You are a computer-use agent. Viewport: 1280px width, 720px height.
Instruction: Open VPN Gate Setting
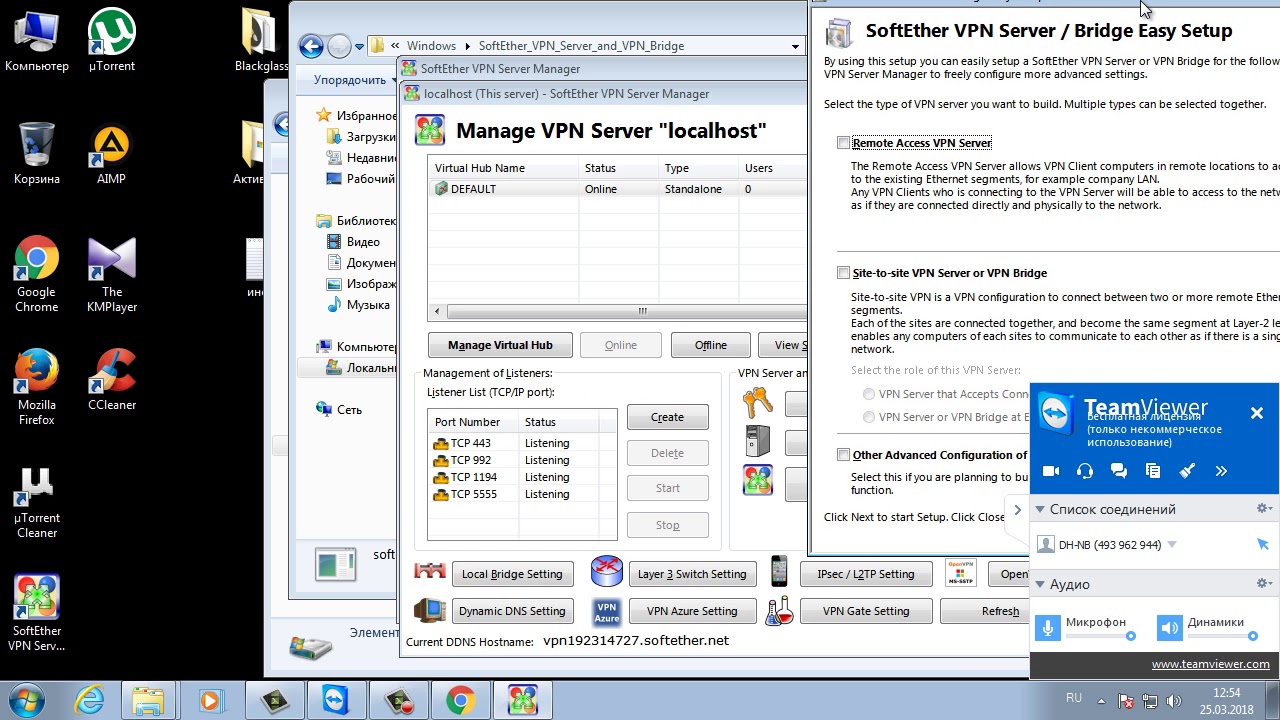[x=866, y=611]
